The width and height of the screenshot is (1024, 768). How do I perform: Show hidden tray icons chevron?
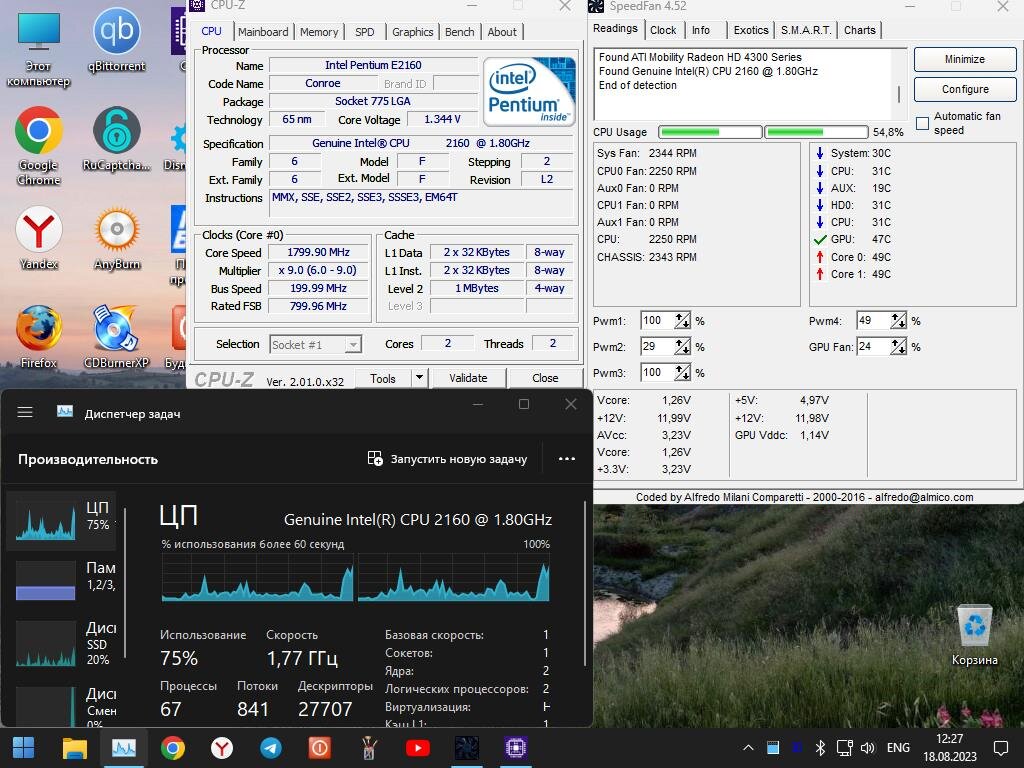click(x=748, y=748)
